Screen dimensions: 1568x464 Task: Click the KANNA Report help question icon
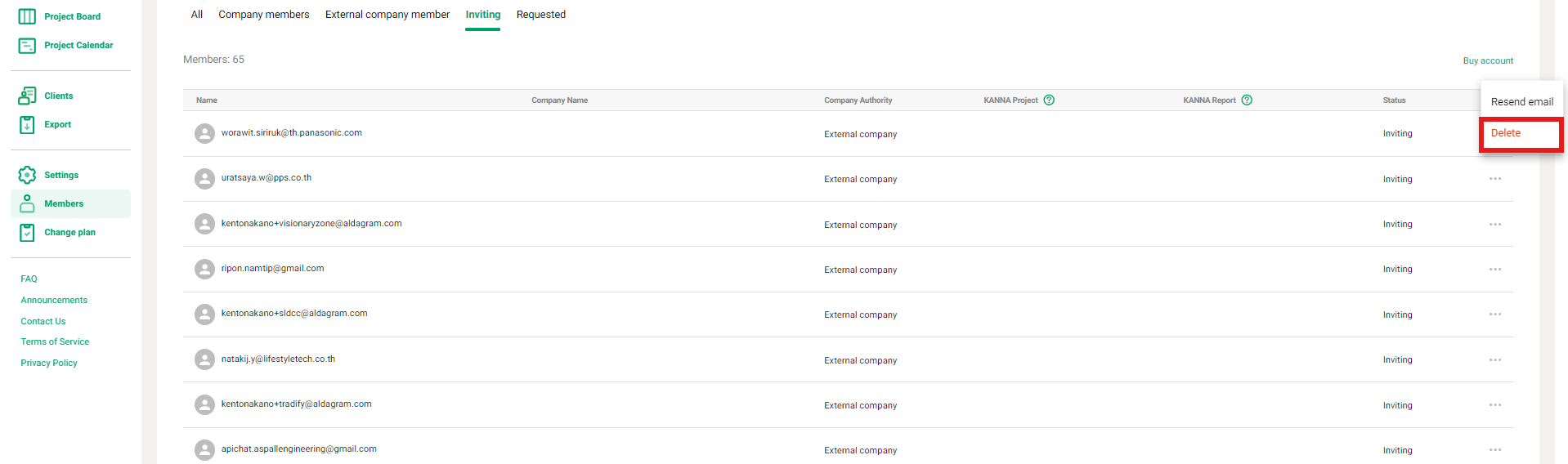point(1247,100)
